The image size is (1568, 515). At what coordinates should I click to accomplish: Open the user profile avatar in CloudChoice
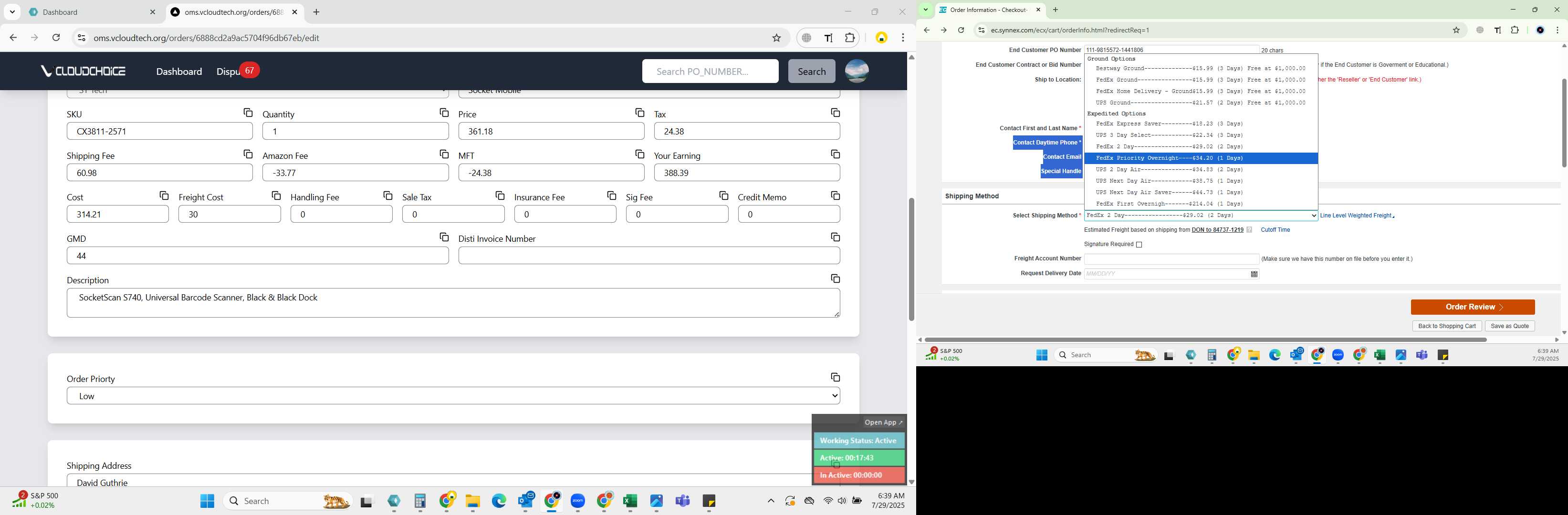pyautogui.click(x=857, y=71)
